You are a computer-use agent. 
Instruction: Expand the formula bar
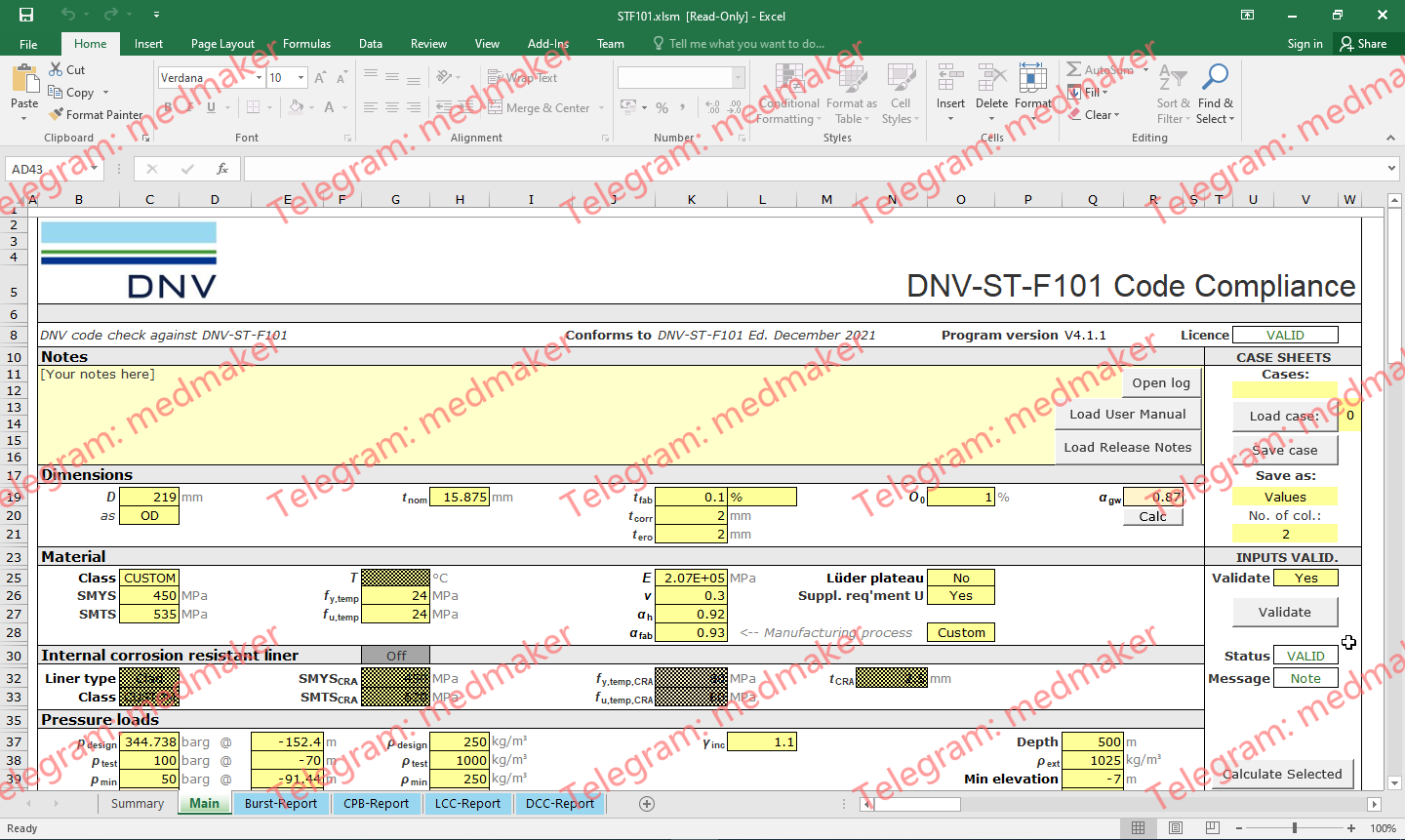tap(1392, 169)
